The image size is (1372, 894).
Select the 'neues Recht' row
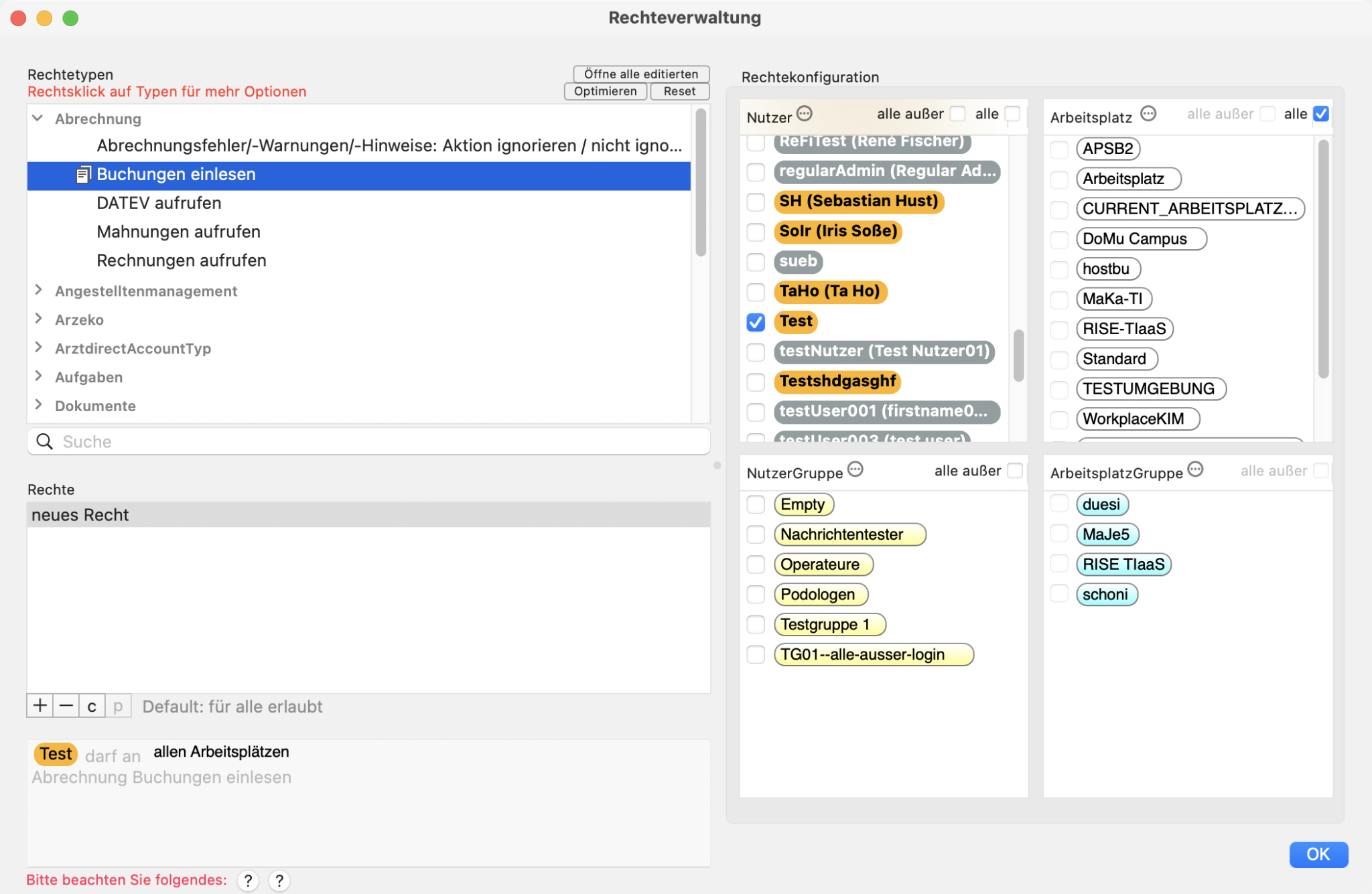pyautogui.click(x=368, y=515)
